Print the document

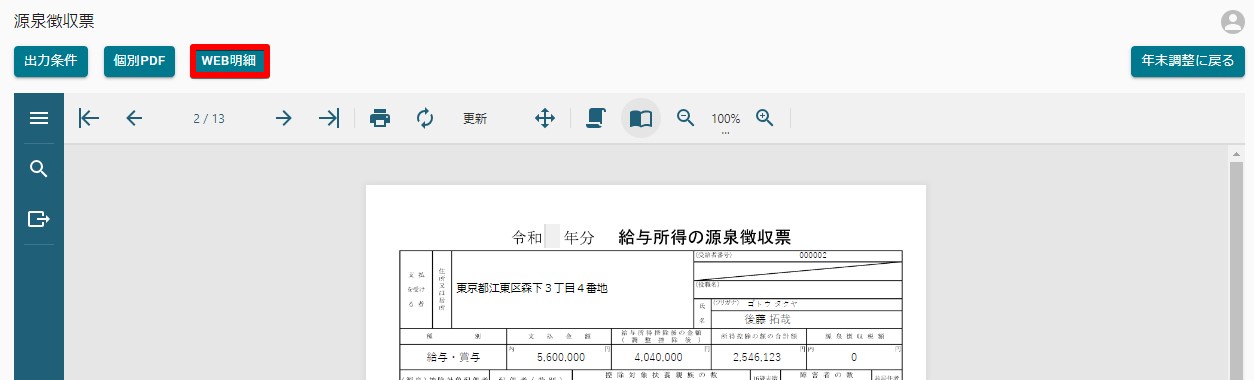click(x=380, y=118)
